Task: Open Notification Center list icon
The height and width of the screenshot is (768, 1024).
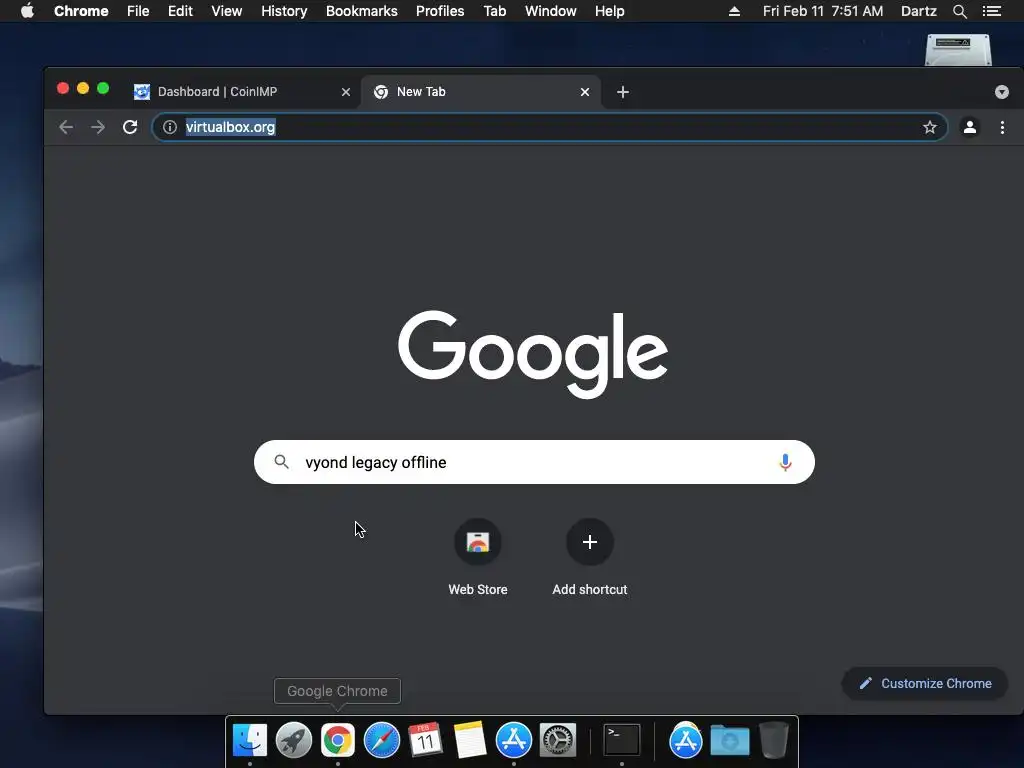Action: coord(991,11)
